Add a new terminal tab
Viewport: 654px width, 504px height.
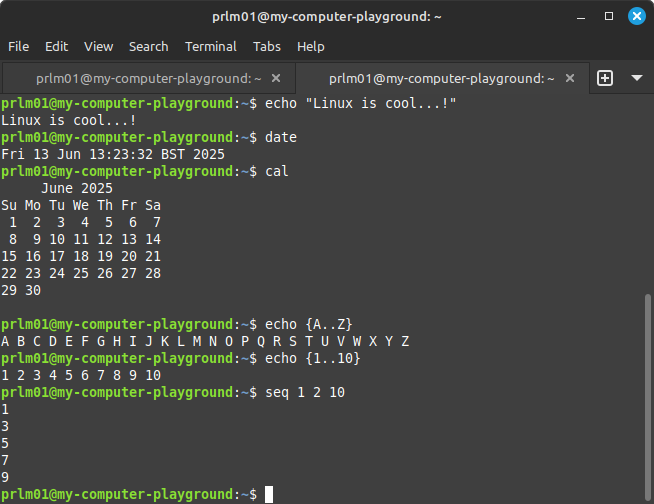tap(605, 78)
